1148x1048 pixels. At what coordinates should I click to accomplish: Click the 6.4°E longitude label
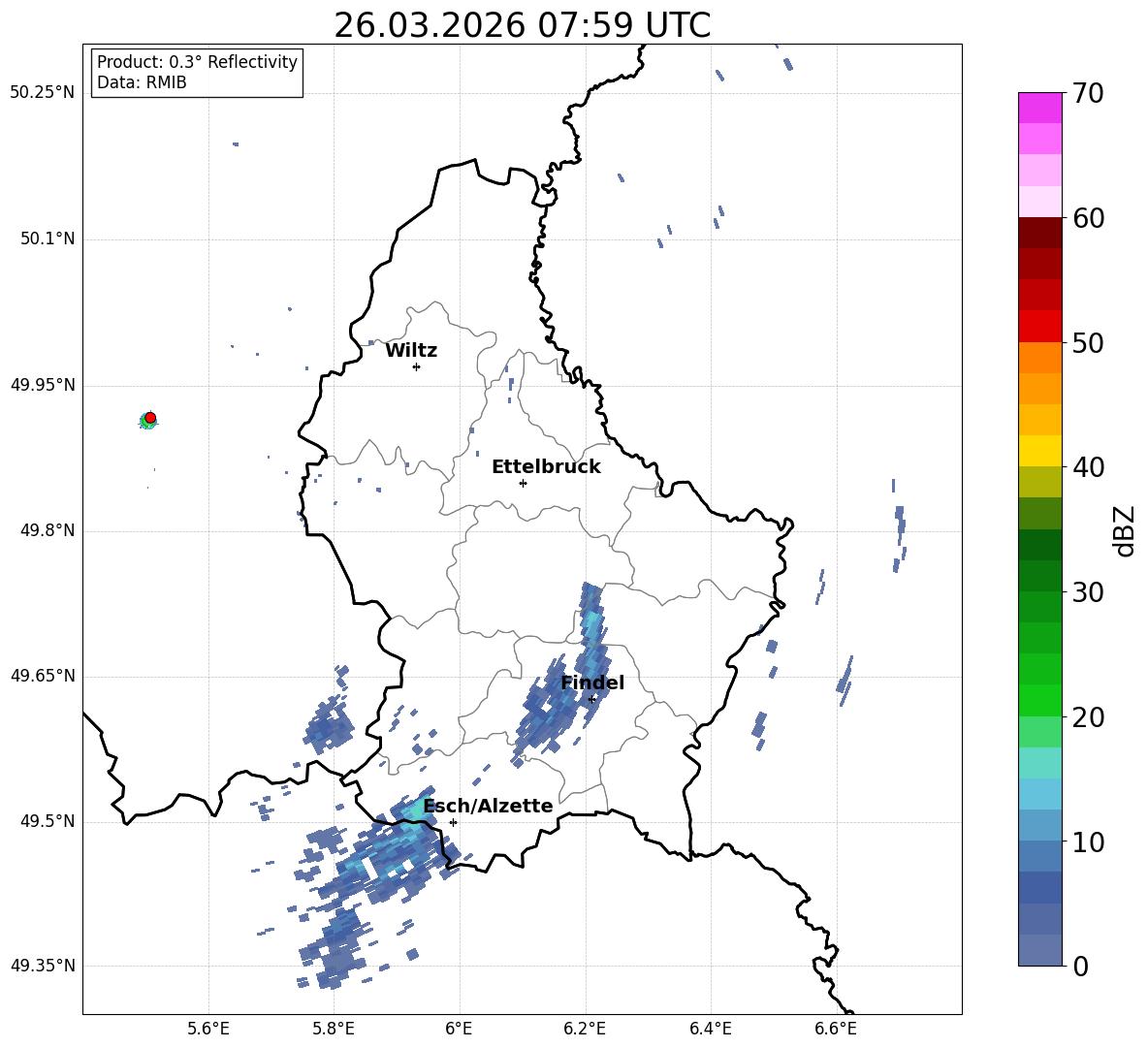point(710,1029)
